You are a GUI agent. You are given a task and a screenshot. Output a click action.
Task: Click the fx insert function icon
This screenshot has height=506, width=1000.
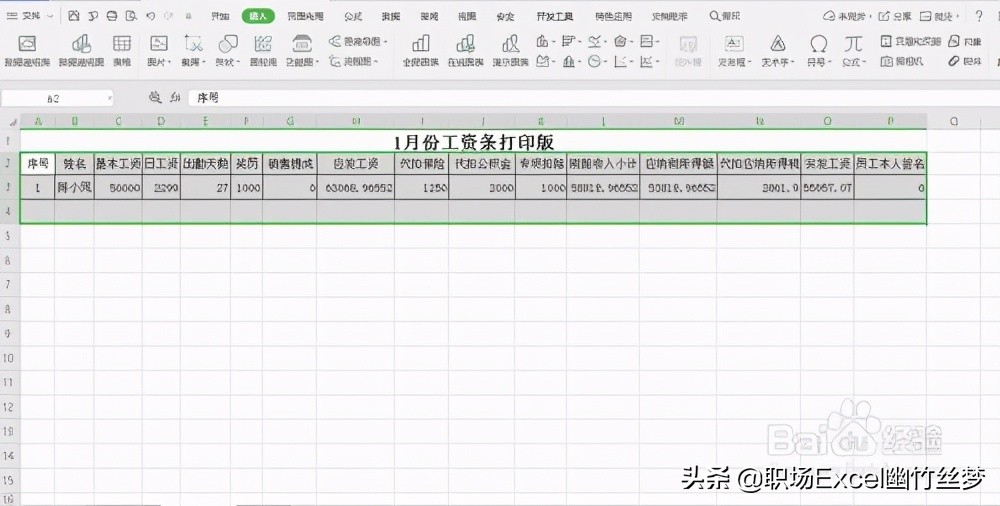tap(175, 98)
